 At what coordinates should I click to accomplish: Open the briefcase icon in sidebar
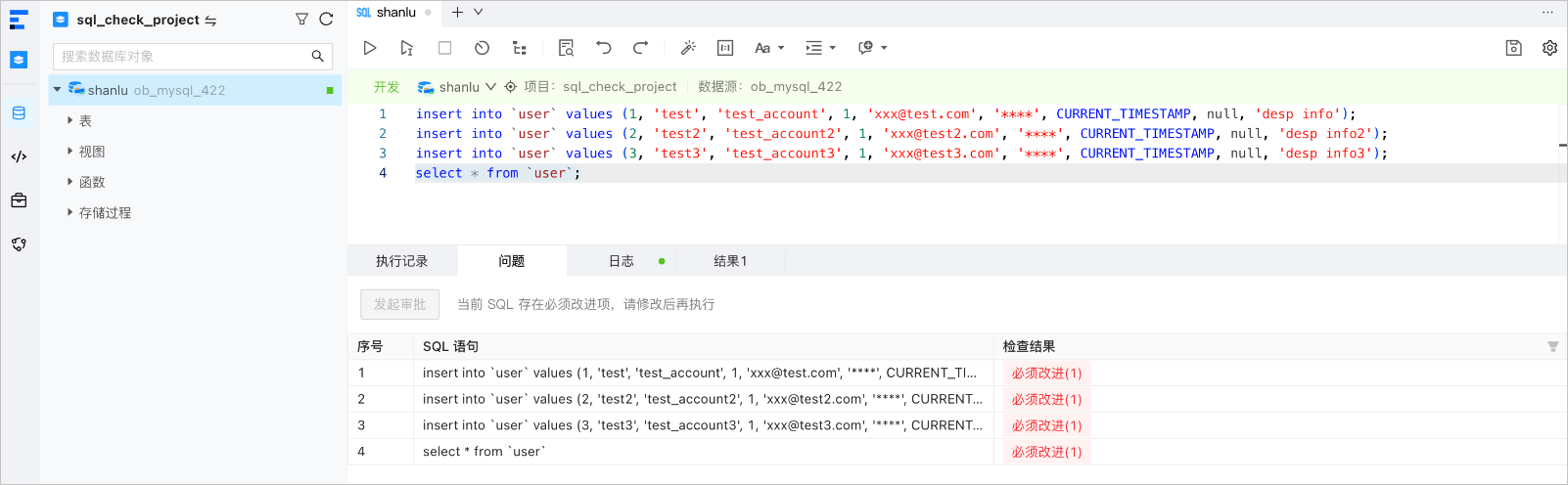point(19,200)
